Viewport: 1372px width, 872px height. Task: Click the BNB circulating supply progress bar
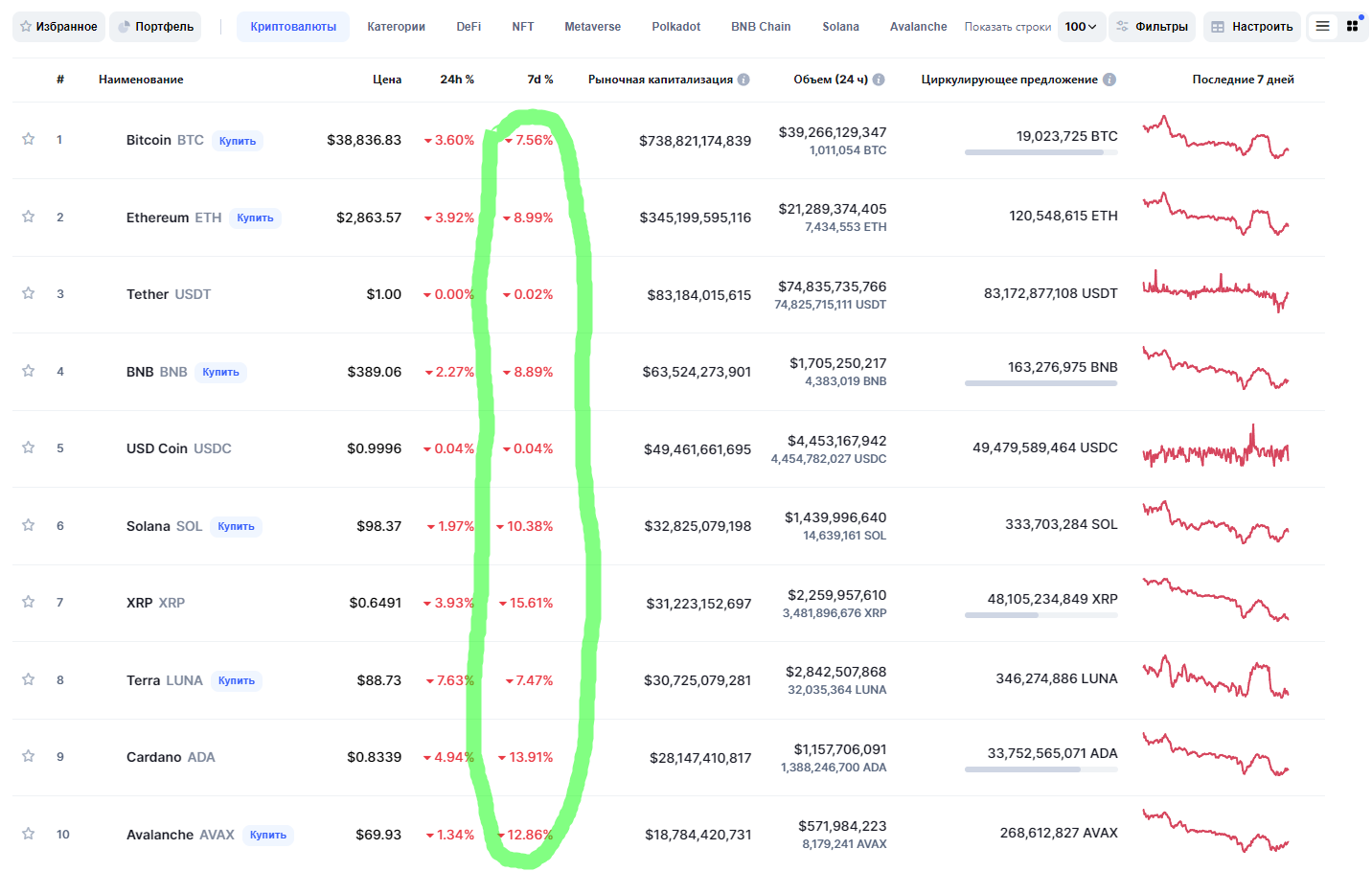[x=1041, y=383]
